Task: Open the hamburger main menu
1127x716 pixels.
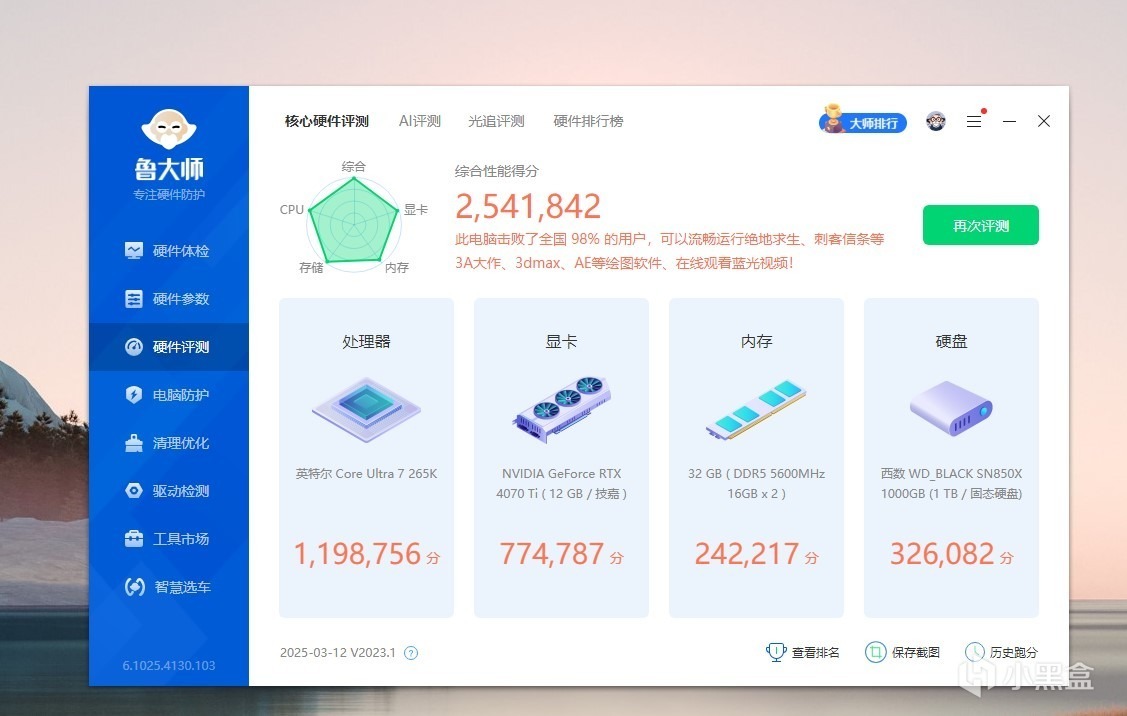Action: click(x=974, y=121)
